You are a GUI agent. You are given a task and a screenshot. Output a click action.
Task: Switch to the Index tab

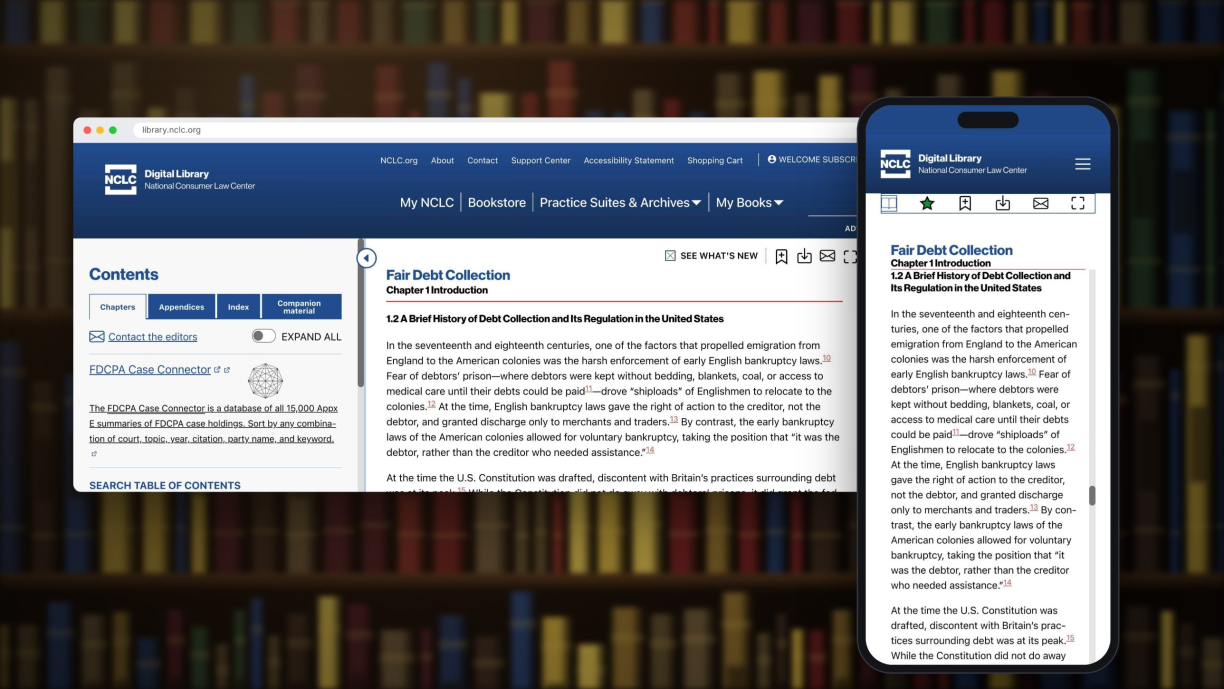pos(238,307)
